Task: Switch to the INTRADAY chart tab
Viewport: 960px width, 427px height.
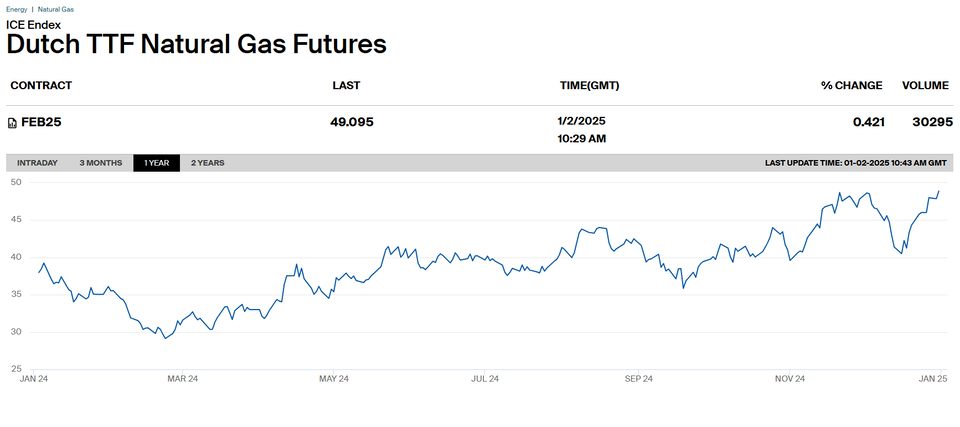Action: [x=37, y=163]
